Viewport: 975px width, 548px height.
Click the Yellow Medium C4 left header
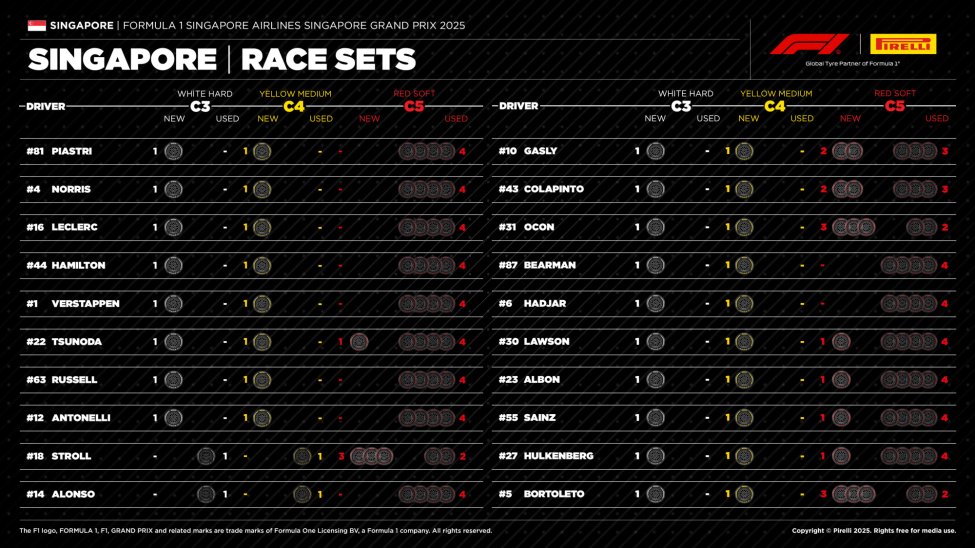pyautogui.click(x=295, y=100)
